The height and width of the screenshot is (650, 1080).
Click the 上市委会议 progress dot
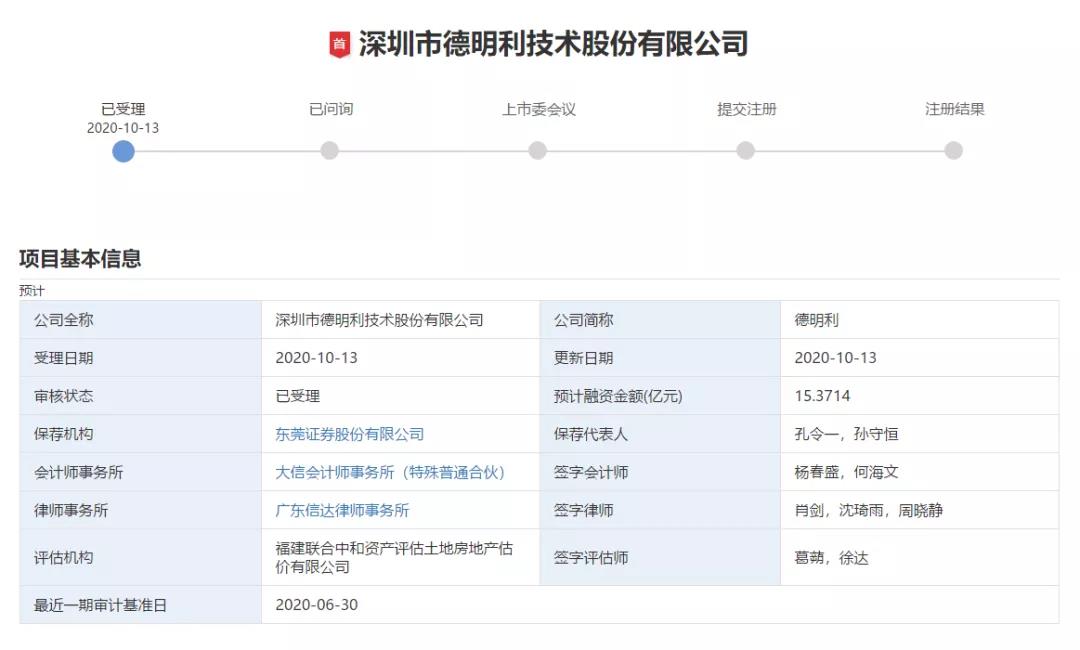click(x=538, y=152)
